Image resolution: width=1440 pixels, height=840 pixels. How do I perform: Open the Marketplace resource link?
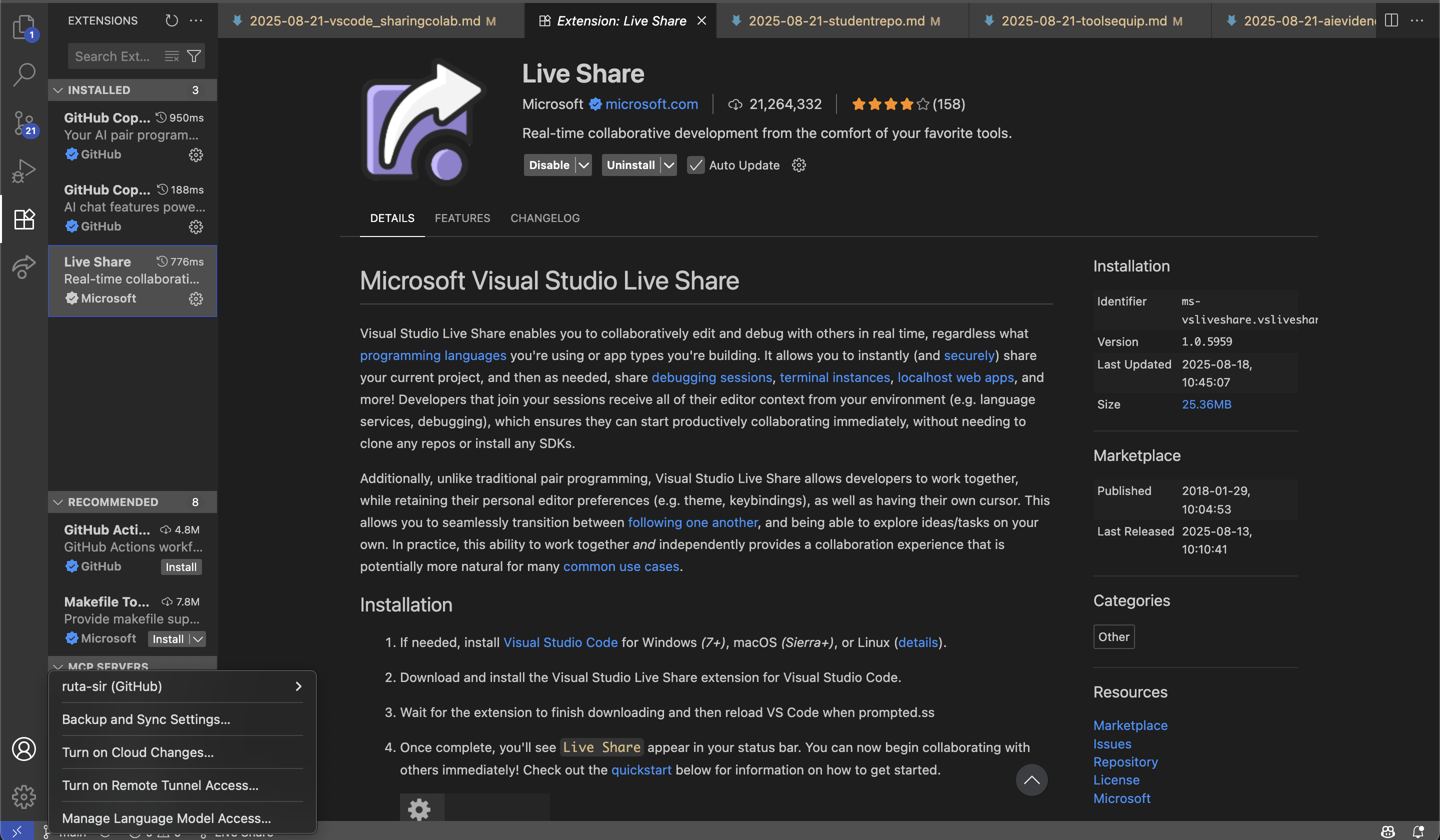coord(1129,725)
